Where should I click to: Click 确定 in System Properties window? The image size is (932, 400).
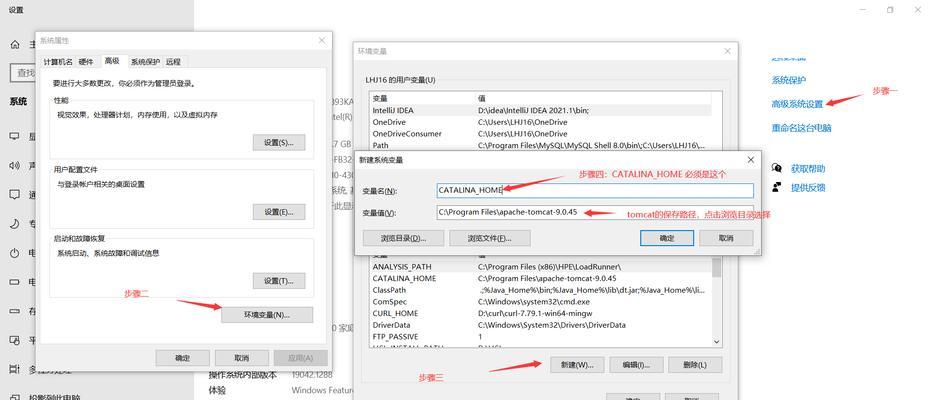point(182,358)
